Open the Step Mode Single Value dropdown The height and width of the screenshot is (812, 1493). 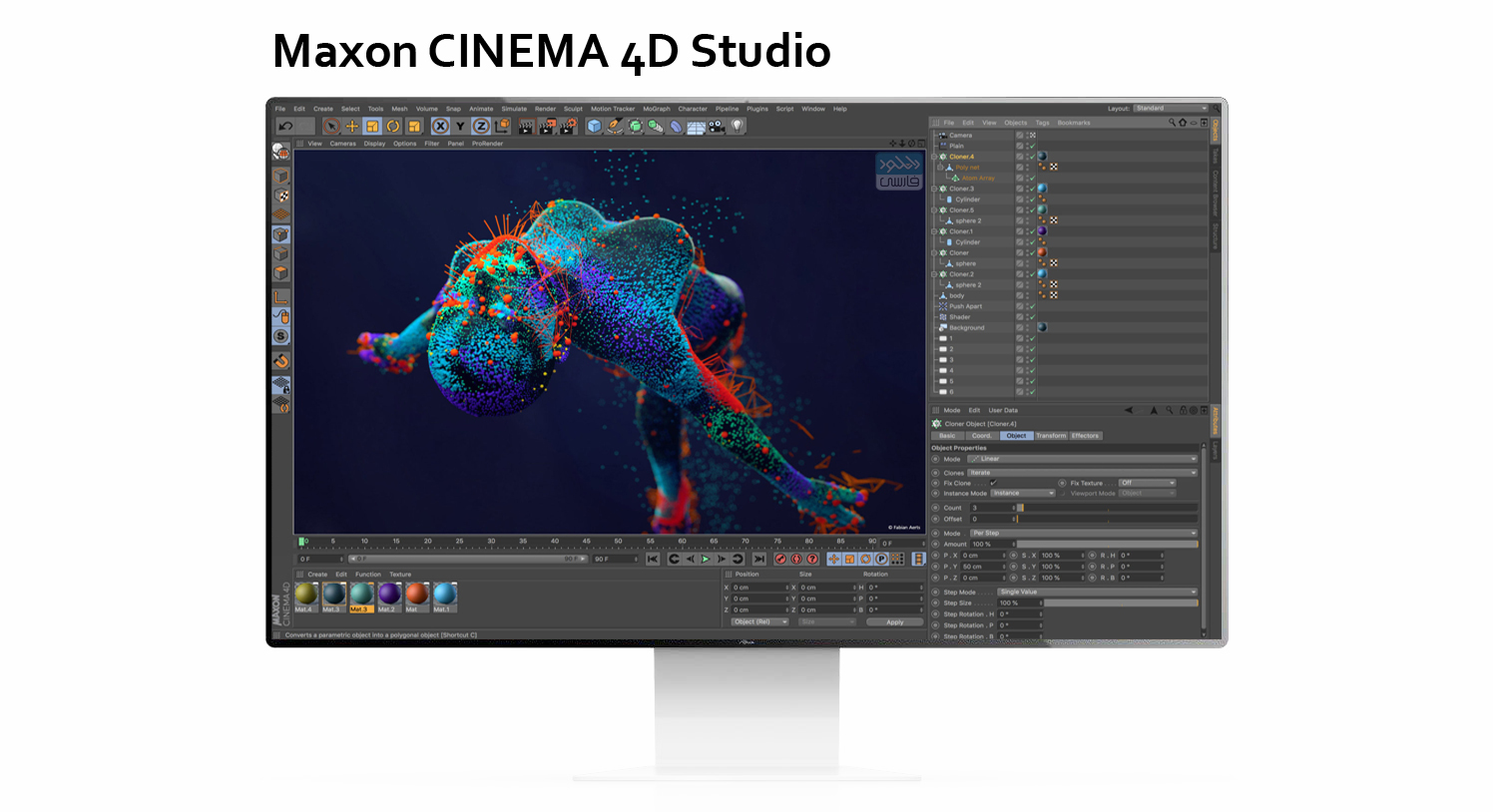click(1098, 592)
